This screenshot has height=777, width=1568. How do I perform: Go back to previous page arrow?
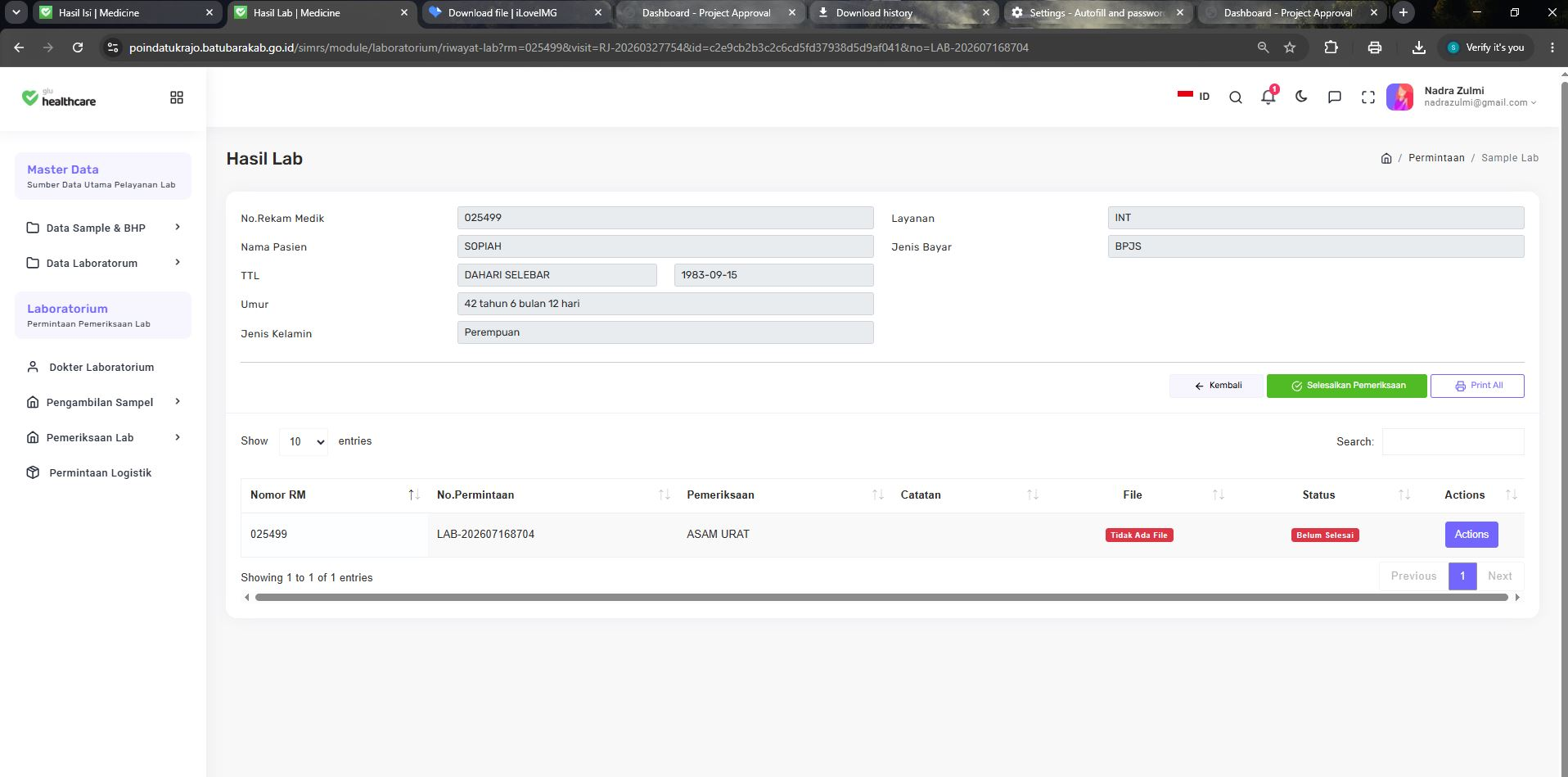(19, 47)
